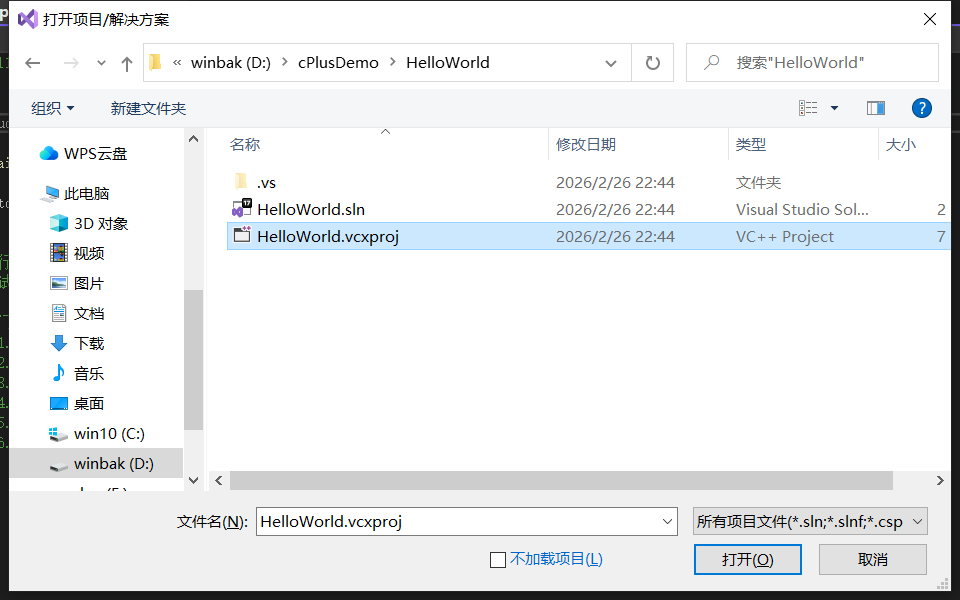960x600 pixels.
Task: Open the 组织 menu
Action: click(x=53, y=108)
